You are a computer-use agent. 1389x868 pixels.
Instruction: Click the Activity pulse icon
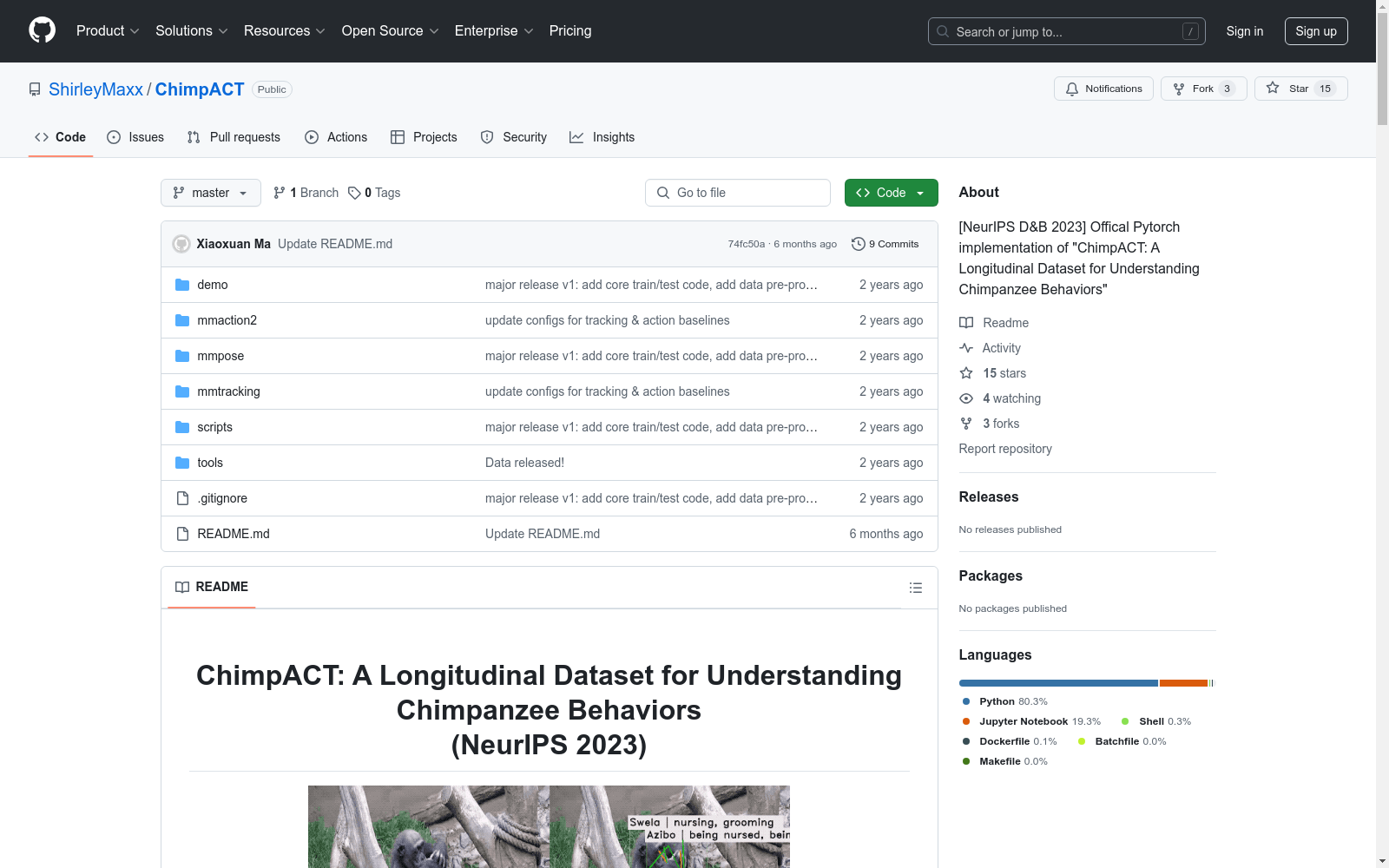tap(966, 348)
